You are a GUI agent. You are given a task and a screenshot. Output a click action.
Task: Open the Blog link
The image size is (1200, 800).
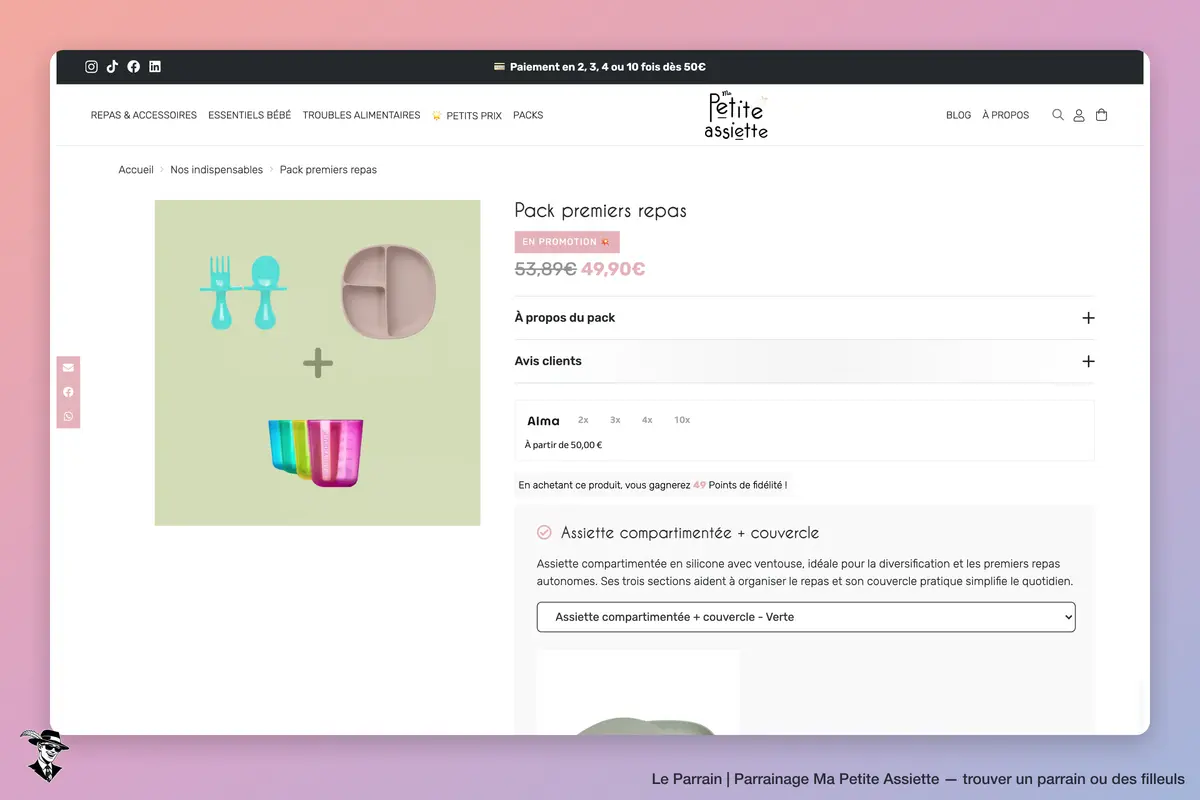(x=958, y=115)
